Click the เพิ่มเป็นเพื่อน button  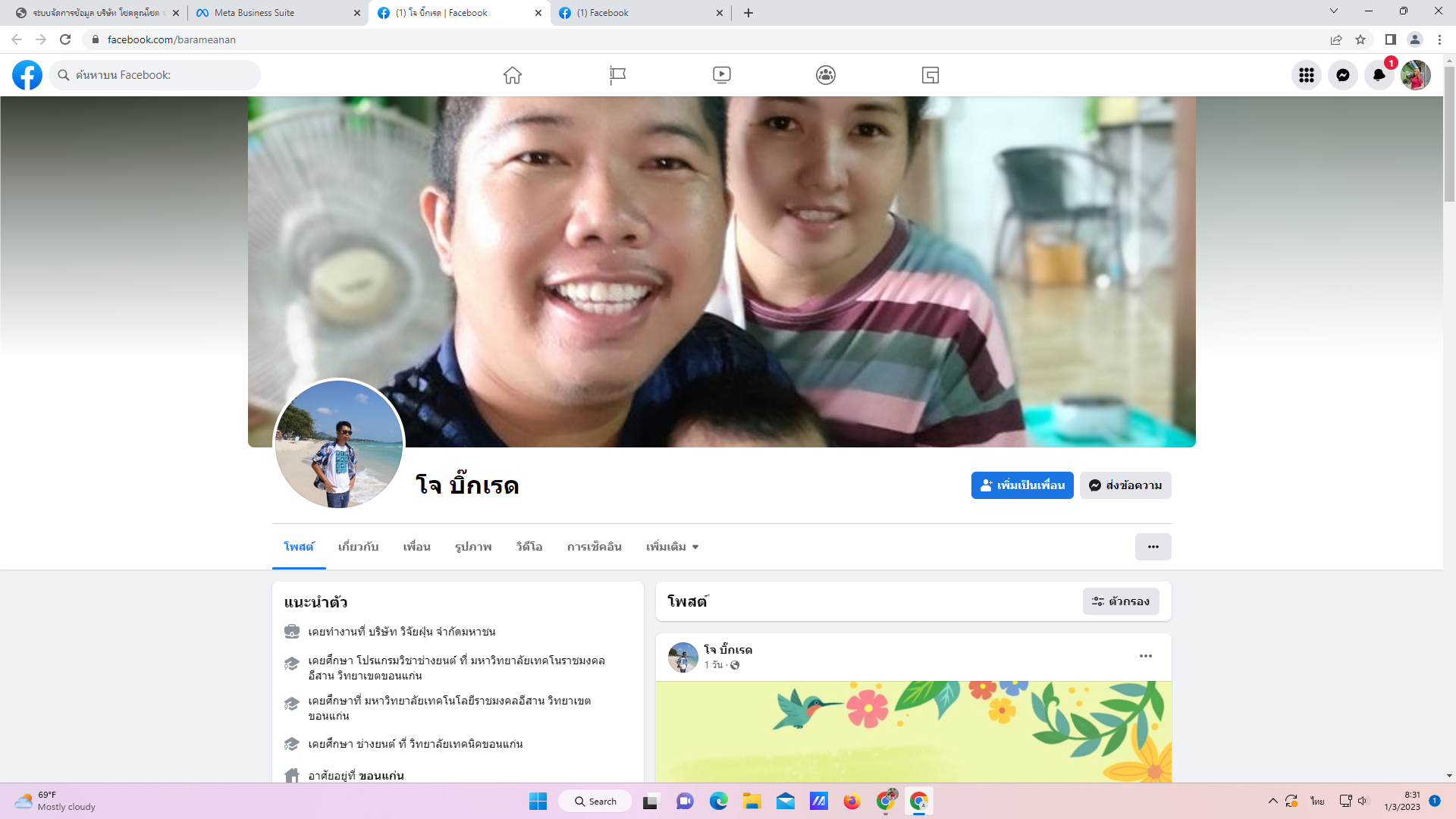click(1021, 485)
